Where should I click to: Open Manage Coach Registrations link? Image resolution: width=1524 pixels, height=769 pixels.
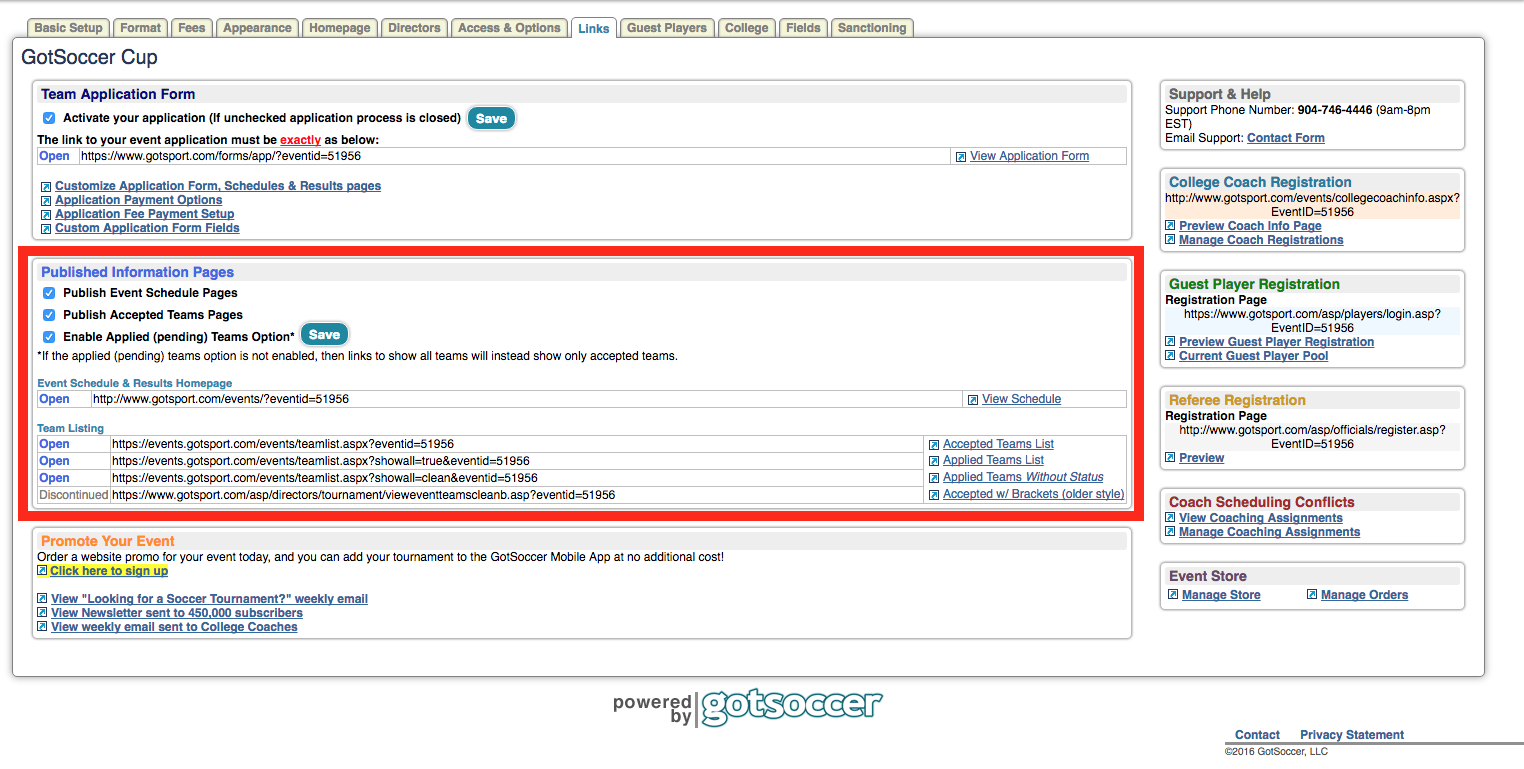[1261, 240]
